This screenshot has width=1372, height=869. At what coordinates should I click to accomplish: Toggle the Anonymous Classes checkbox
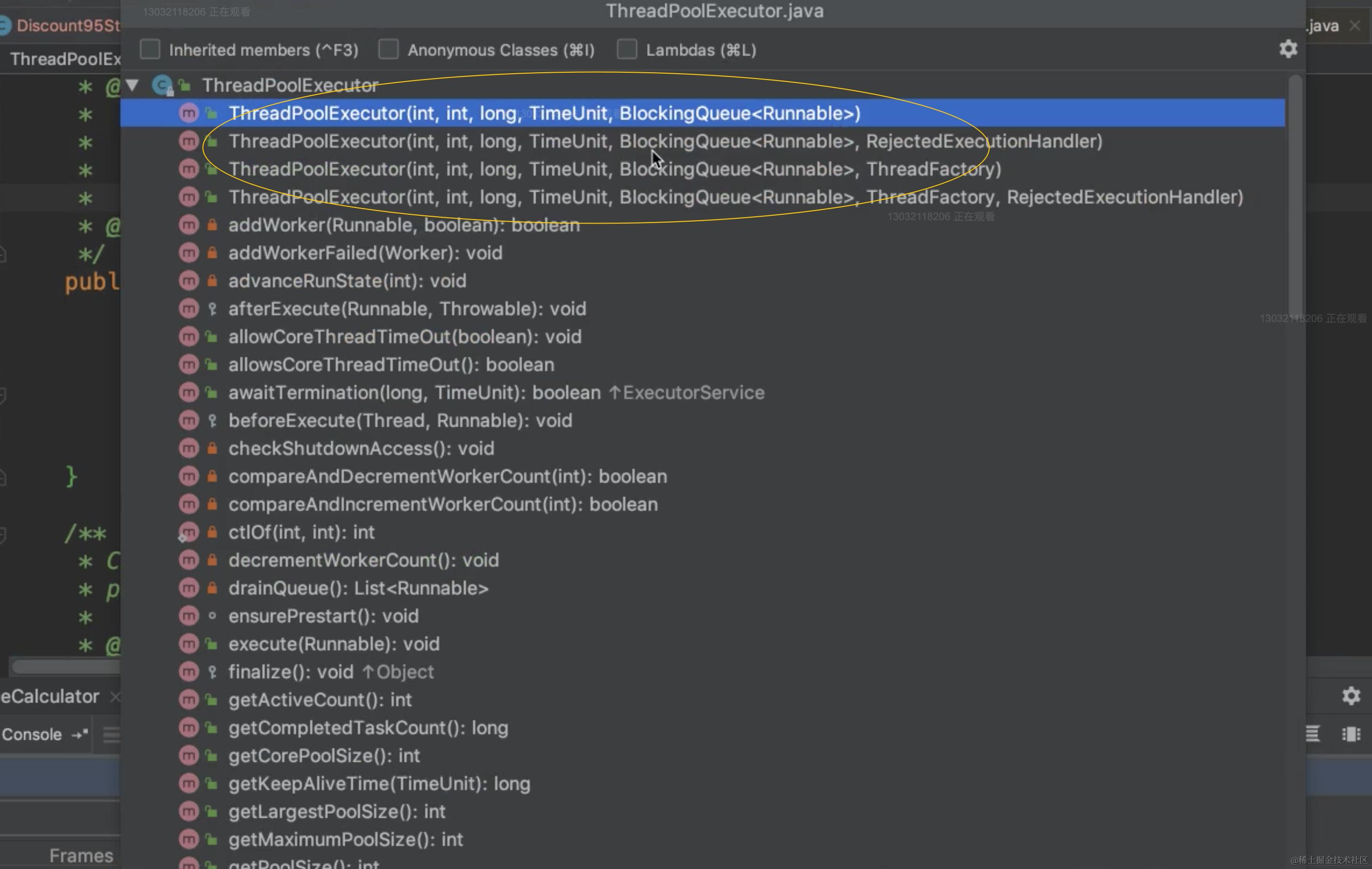389,49
